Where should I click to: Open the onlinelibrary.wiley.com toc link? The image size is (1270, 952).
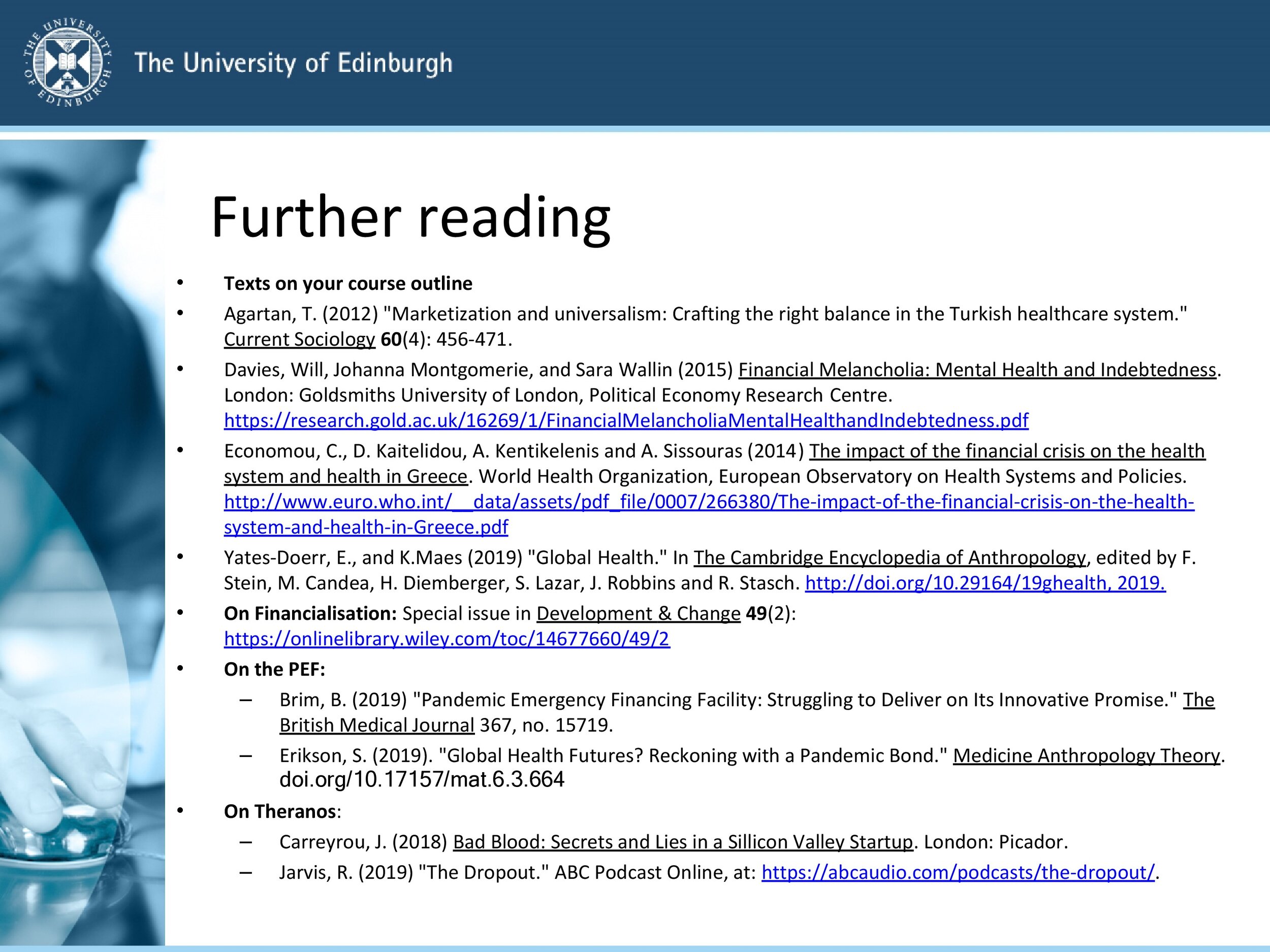coord(447,639)
